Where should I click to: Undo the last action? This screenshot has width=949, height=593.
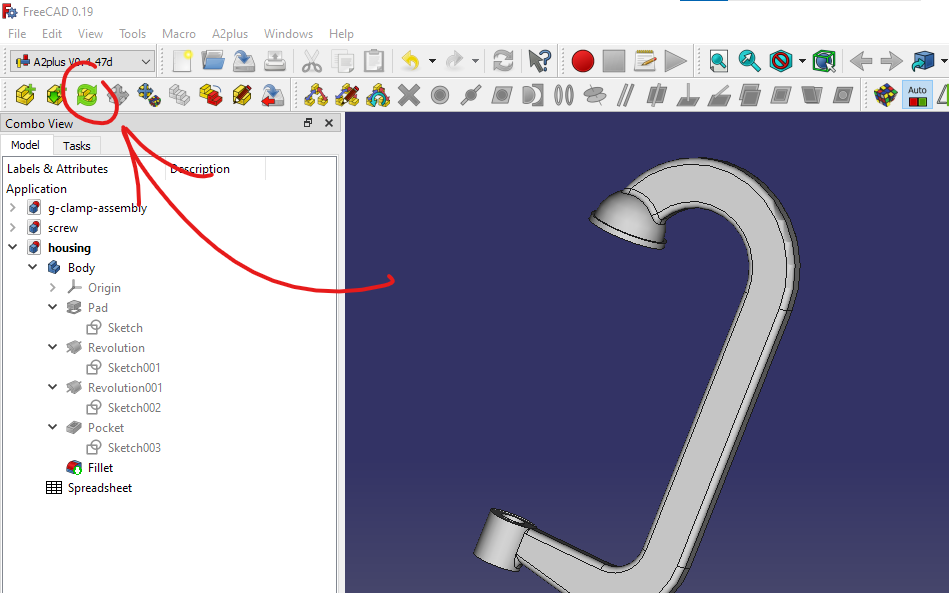(411, 61)
